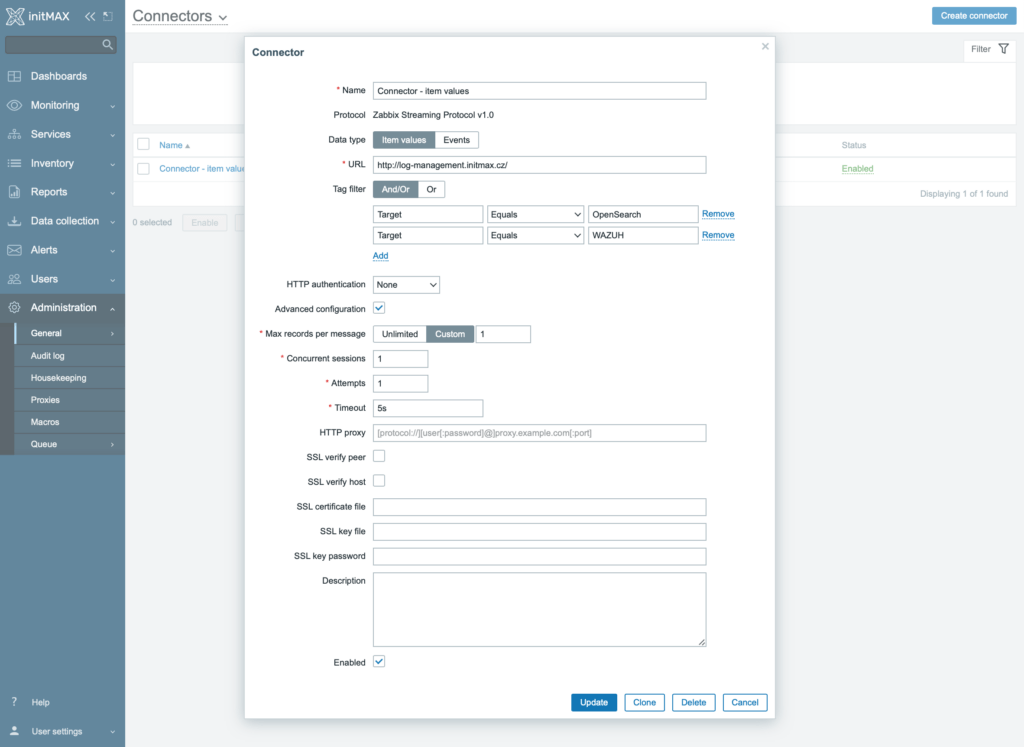The image size is (1024, 747).
Task: Click the Administration gear icon
Action: click(x=14, y=308)
